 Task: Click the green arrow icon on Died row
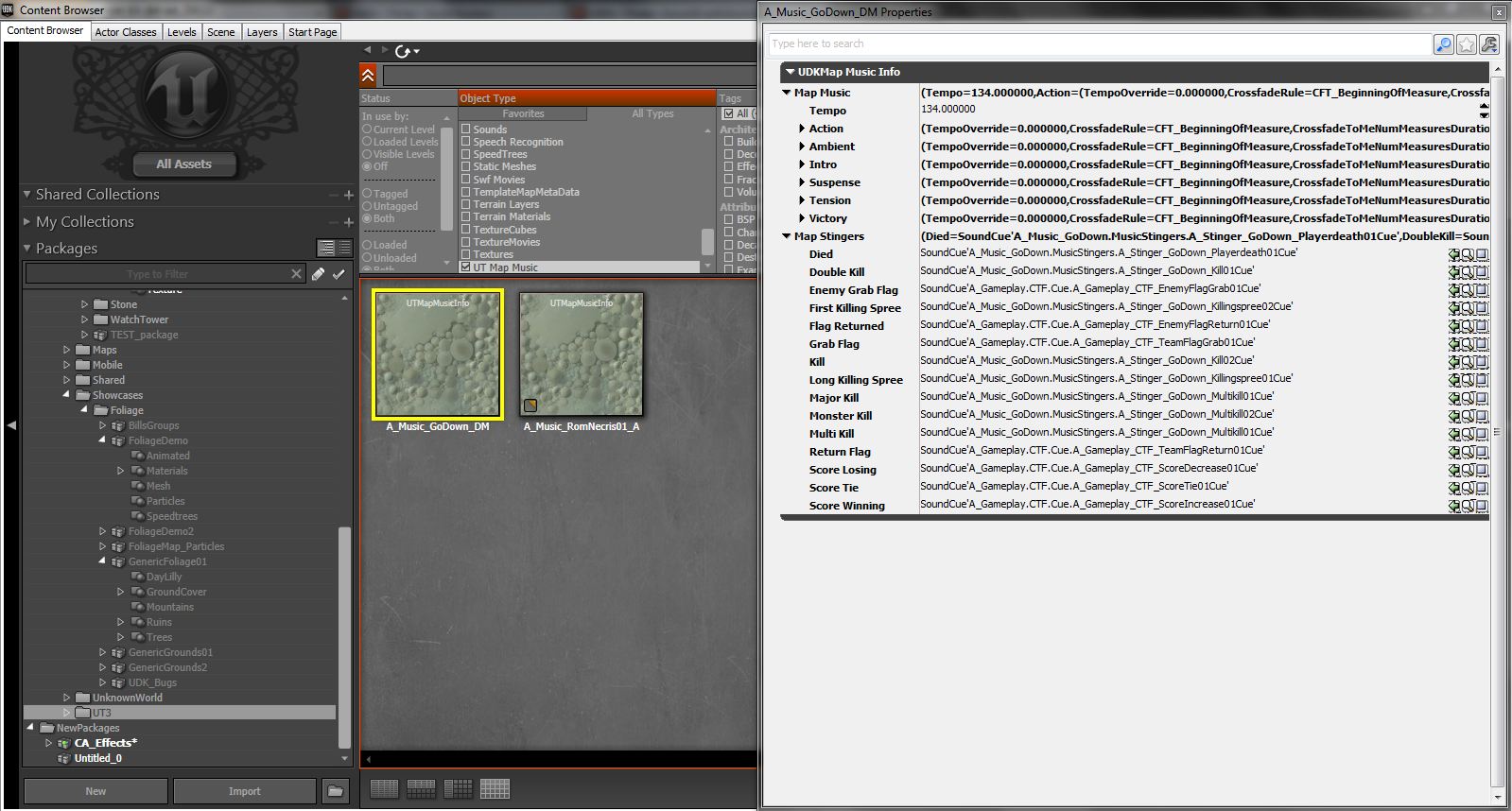pyautogui.click(x=1454, y=254)
